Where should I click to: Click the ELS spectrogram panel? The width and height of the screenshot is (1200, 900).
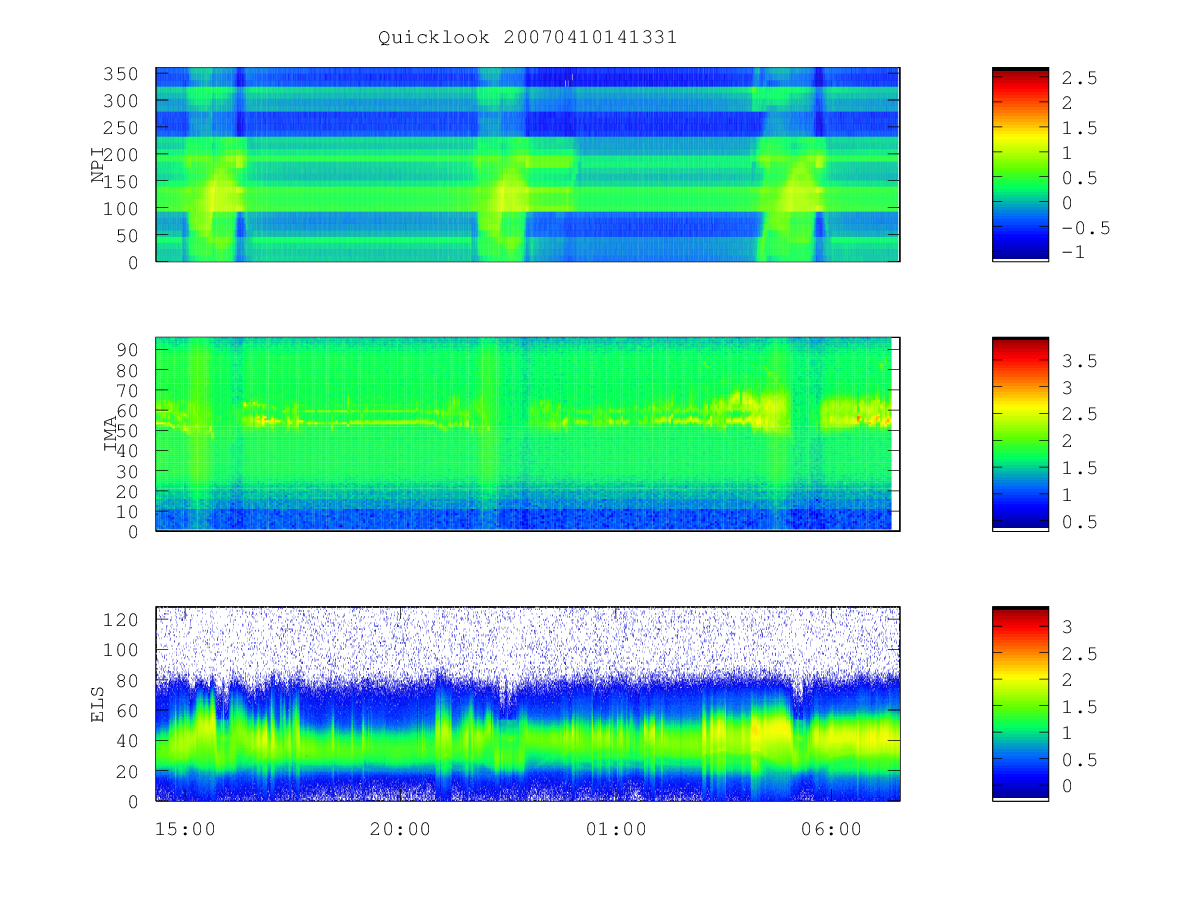pos(528,704)
